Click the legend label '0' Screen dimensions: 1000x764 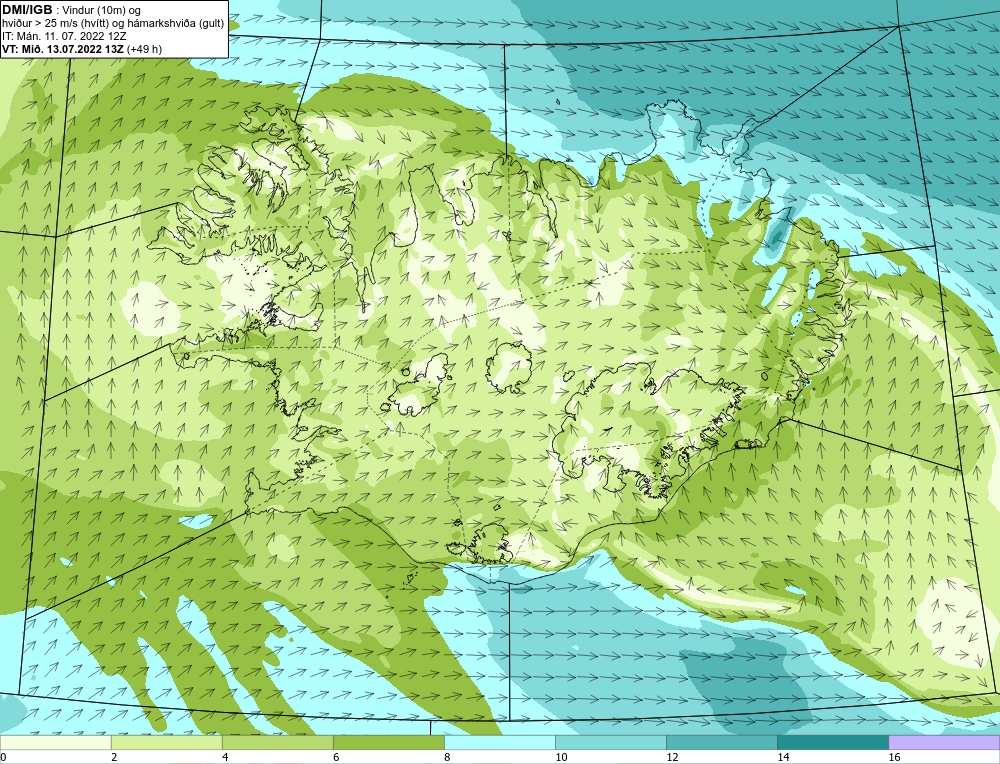pos(3,757)
